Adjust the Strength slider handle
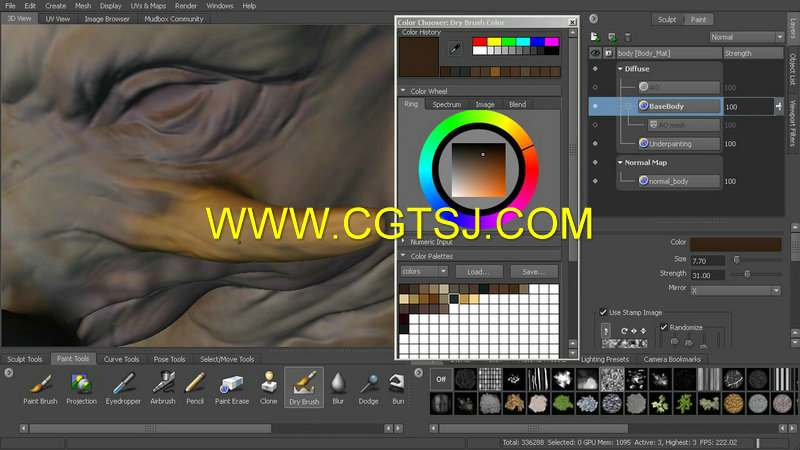Viewport: 800px width, 450px height. click(x=747, y=274)
